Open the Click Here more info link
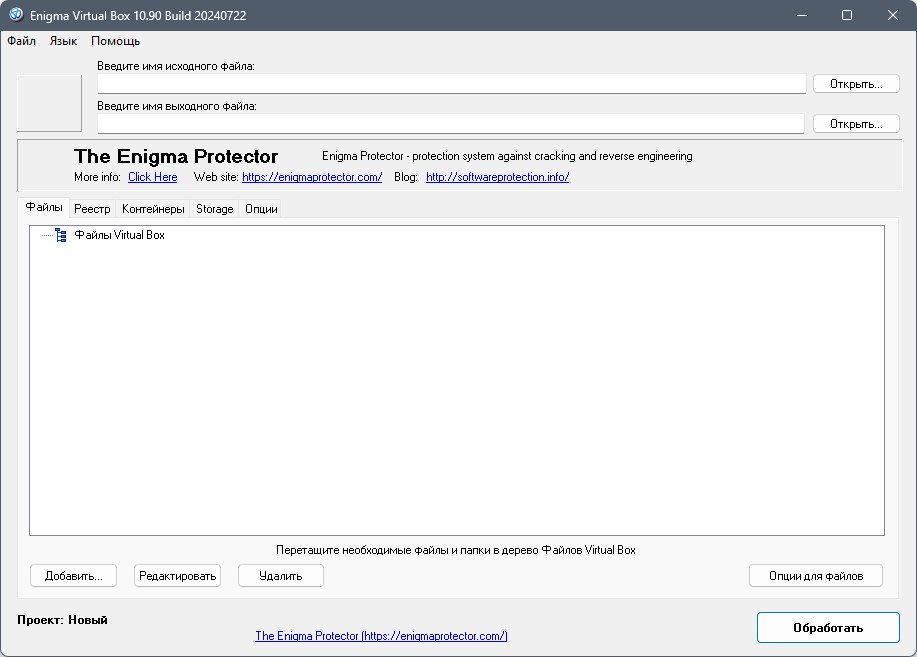 click(153, 177)
